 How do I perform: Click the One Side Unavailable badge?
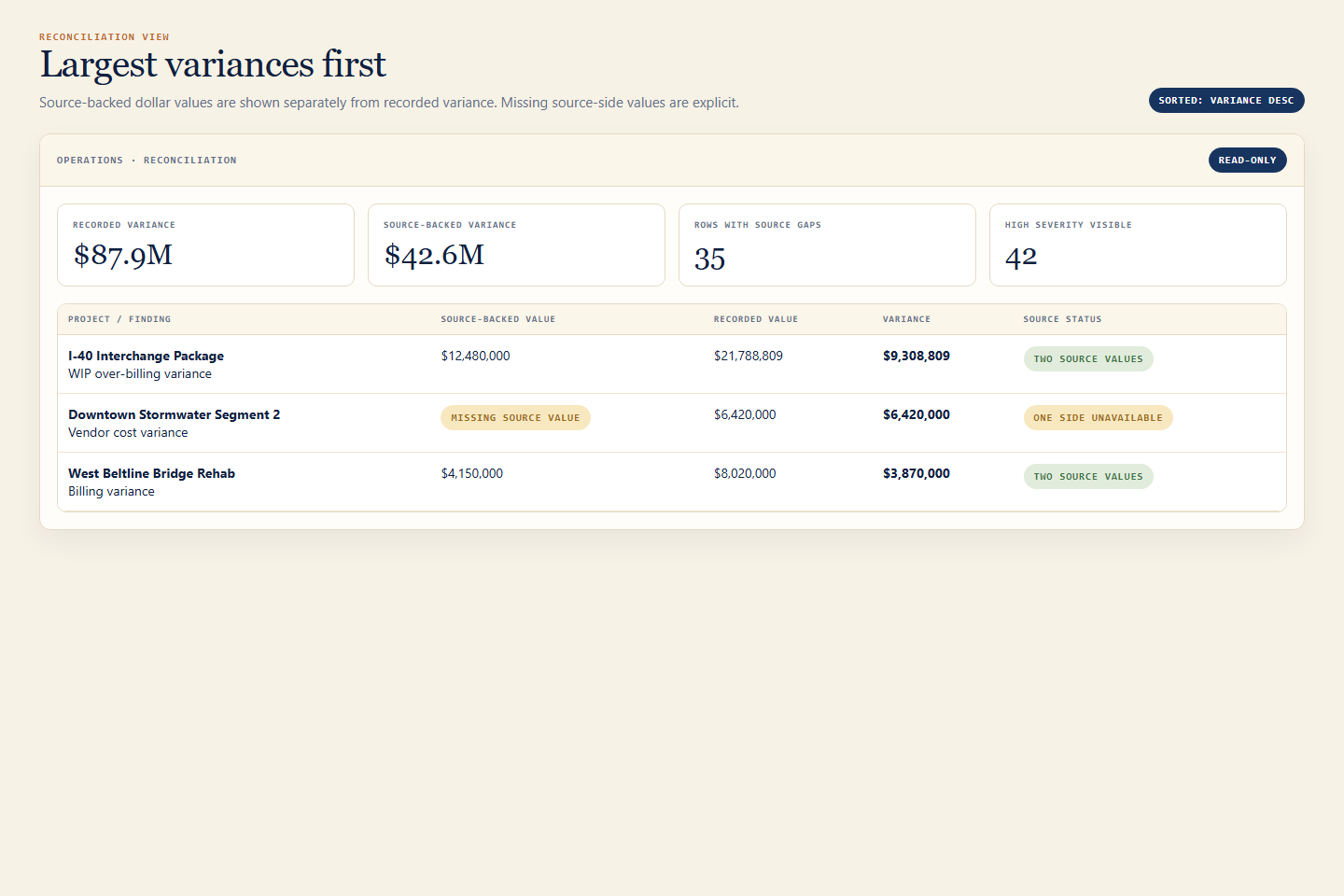[x=1098, y=418]
